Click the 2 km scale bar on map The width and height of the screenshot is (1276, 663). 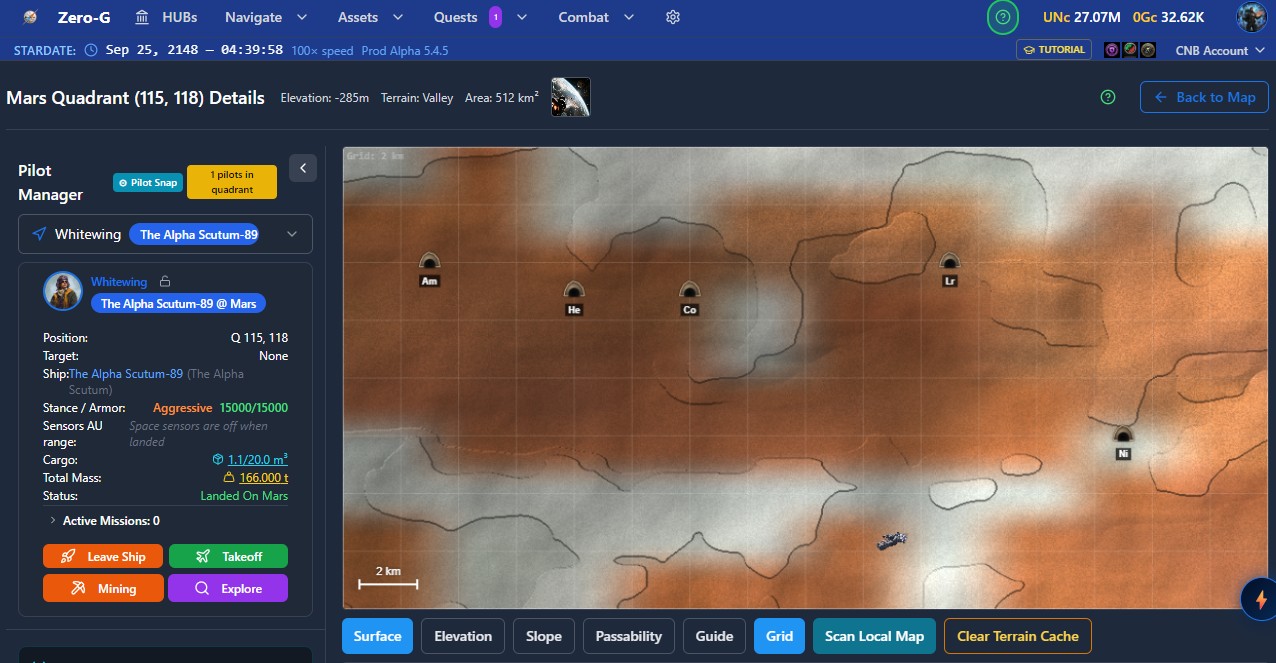pos(388,577)
